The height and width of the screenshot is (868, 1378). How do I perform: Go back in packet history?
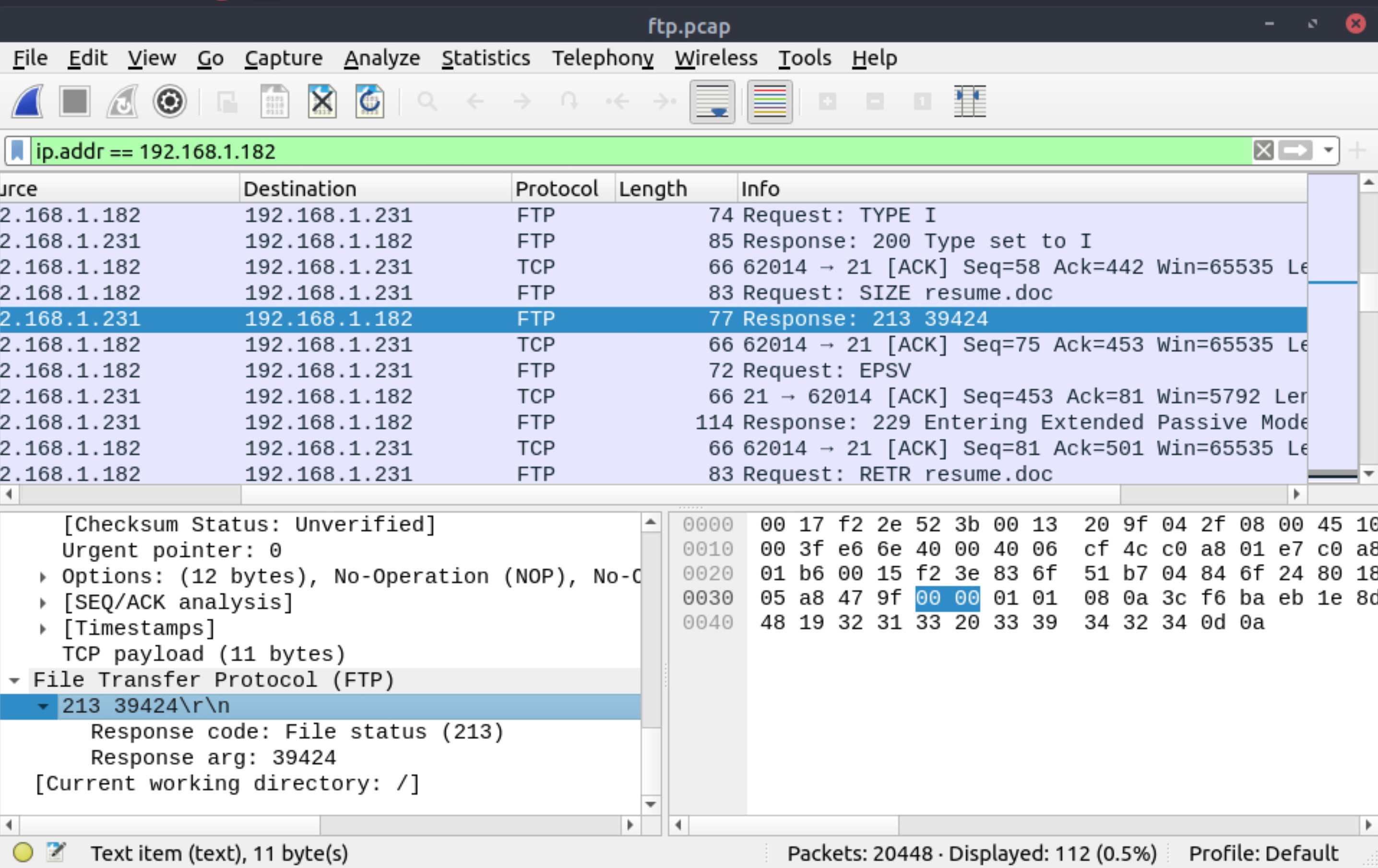coord(475,102)
